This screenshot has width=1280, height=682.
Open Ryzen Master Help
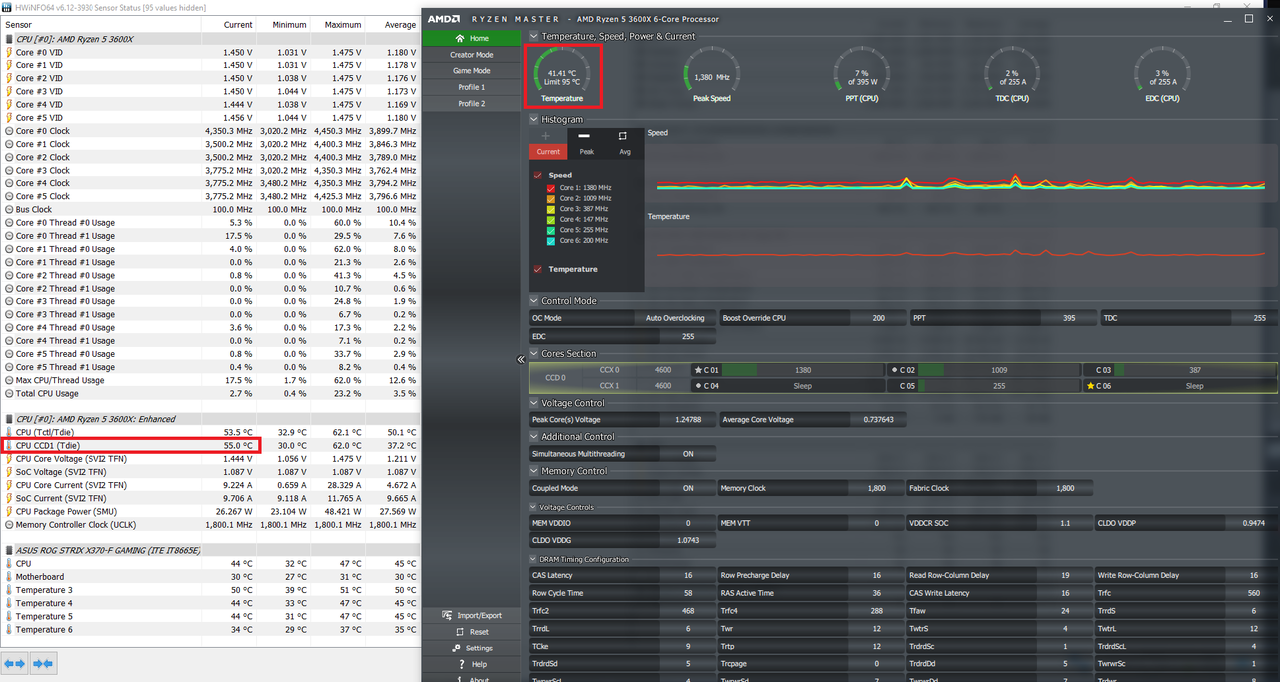(471, 664)
